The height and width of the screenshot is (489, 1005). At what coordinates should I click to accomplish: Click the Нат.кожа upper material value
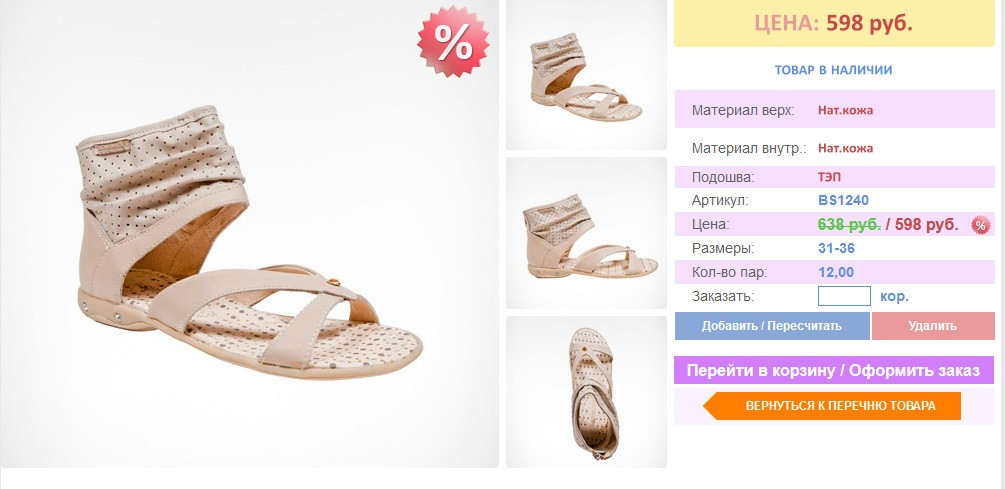[845, 110]
